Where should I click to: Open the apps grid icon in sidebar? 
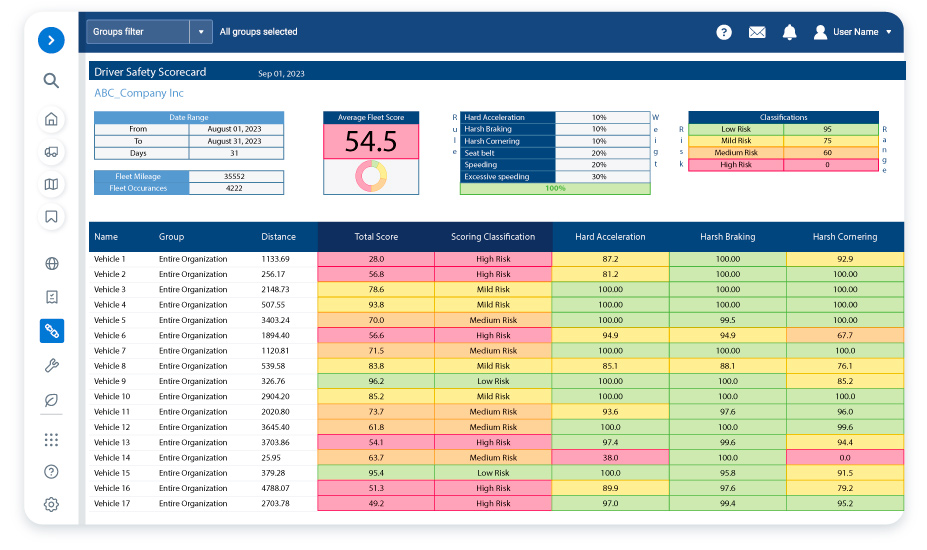(x=51, y=440)
